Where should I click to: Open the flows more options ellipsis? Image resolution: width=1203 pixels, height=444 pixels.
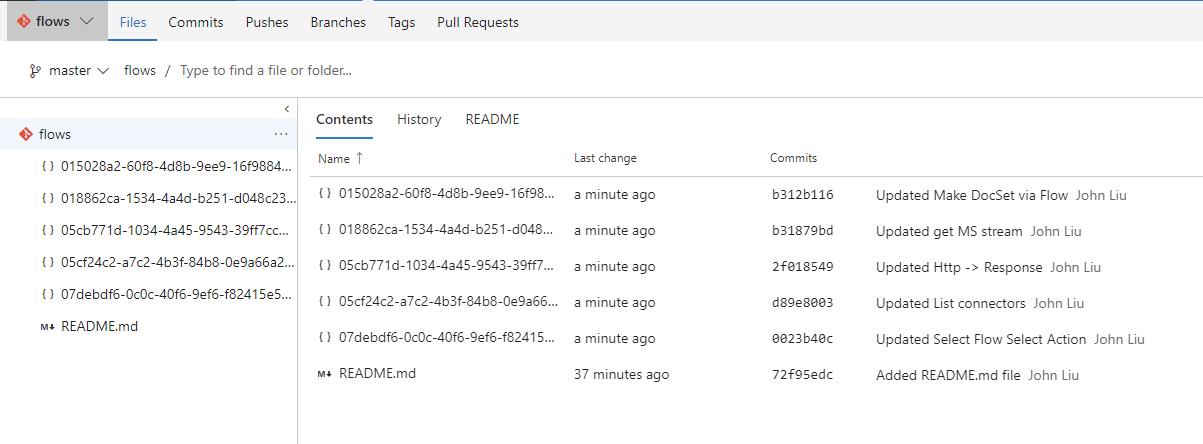281,134
